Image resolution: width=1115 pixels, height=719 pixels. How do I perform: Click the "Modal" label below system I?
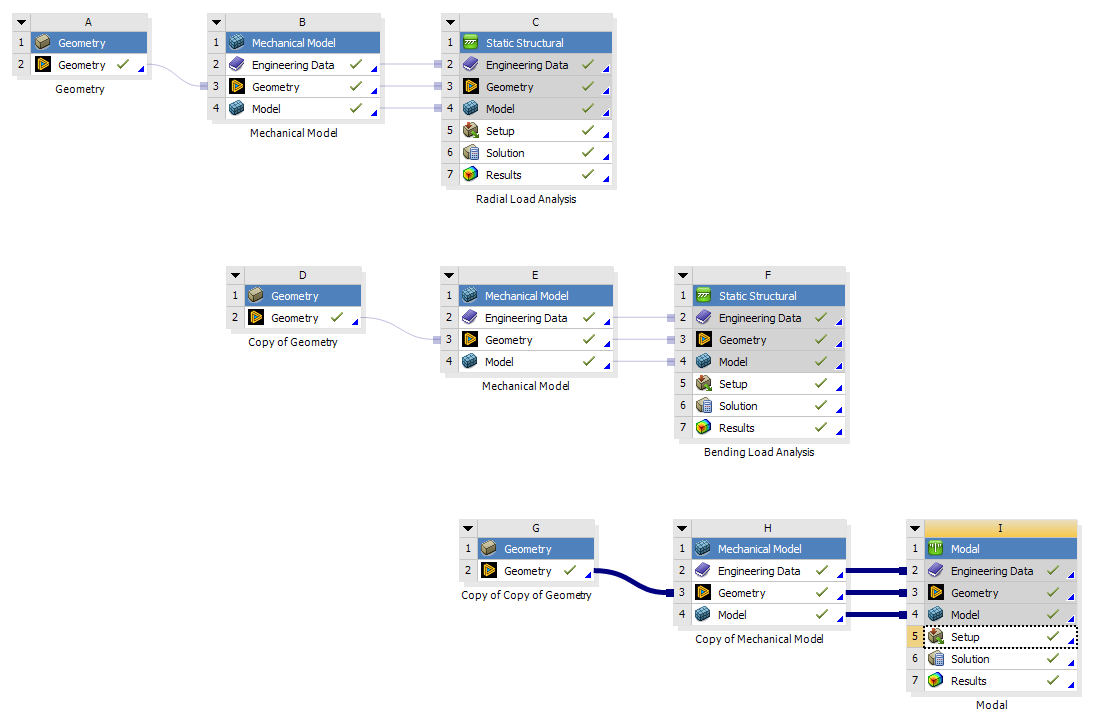point(991,705)
